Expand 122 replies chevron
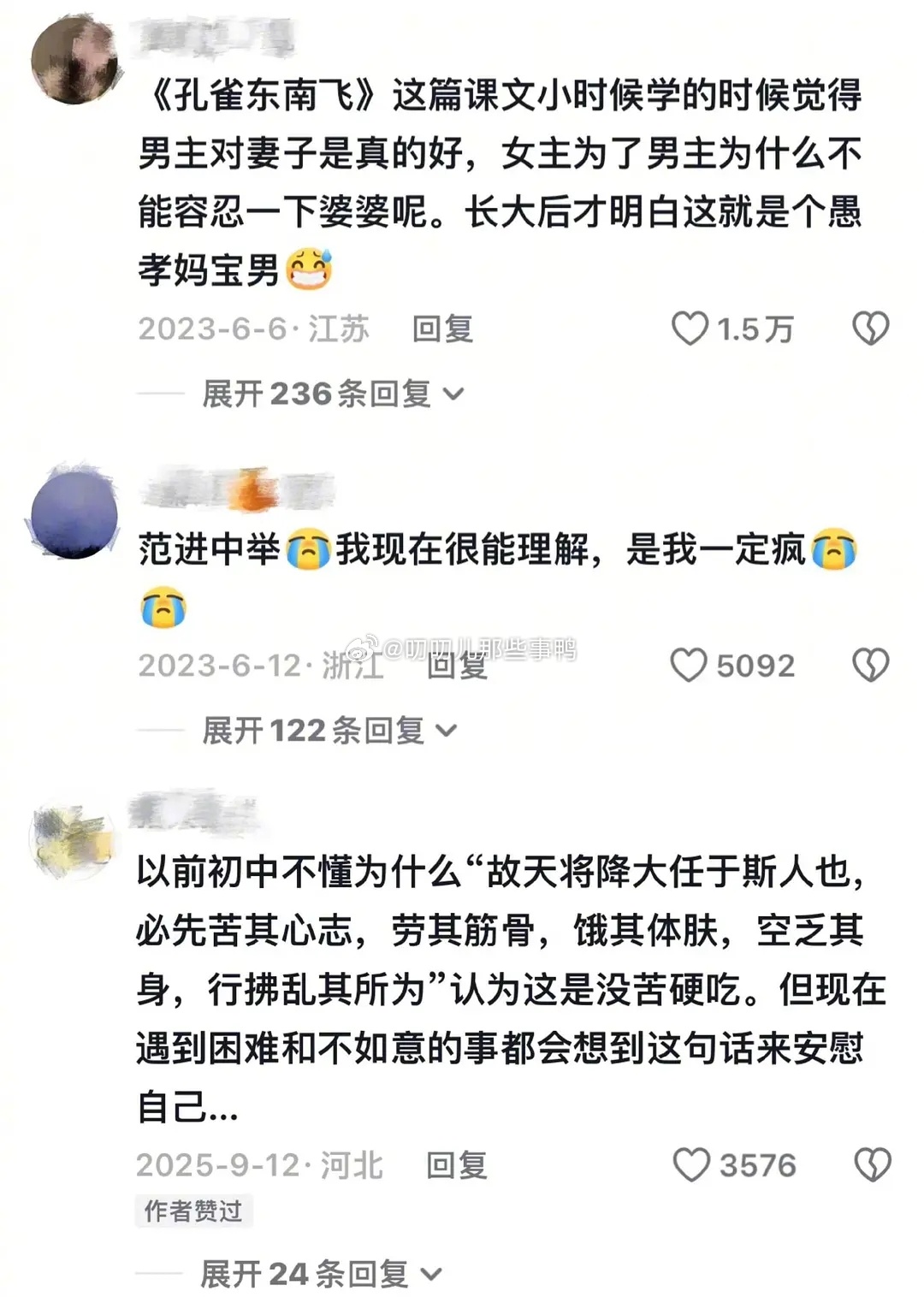 [x=447, y=731]
